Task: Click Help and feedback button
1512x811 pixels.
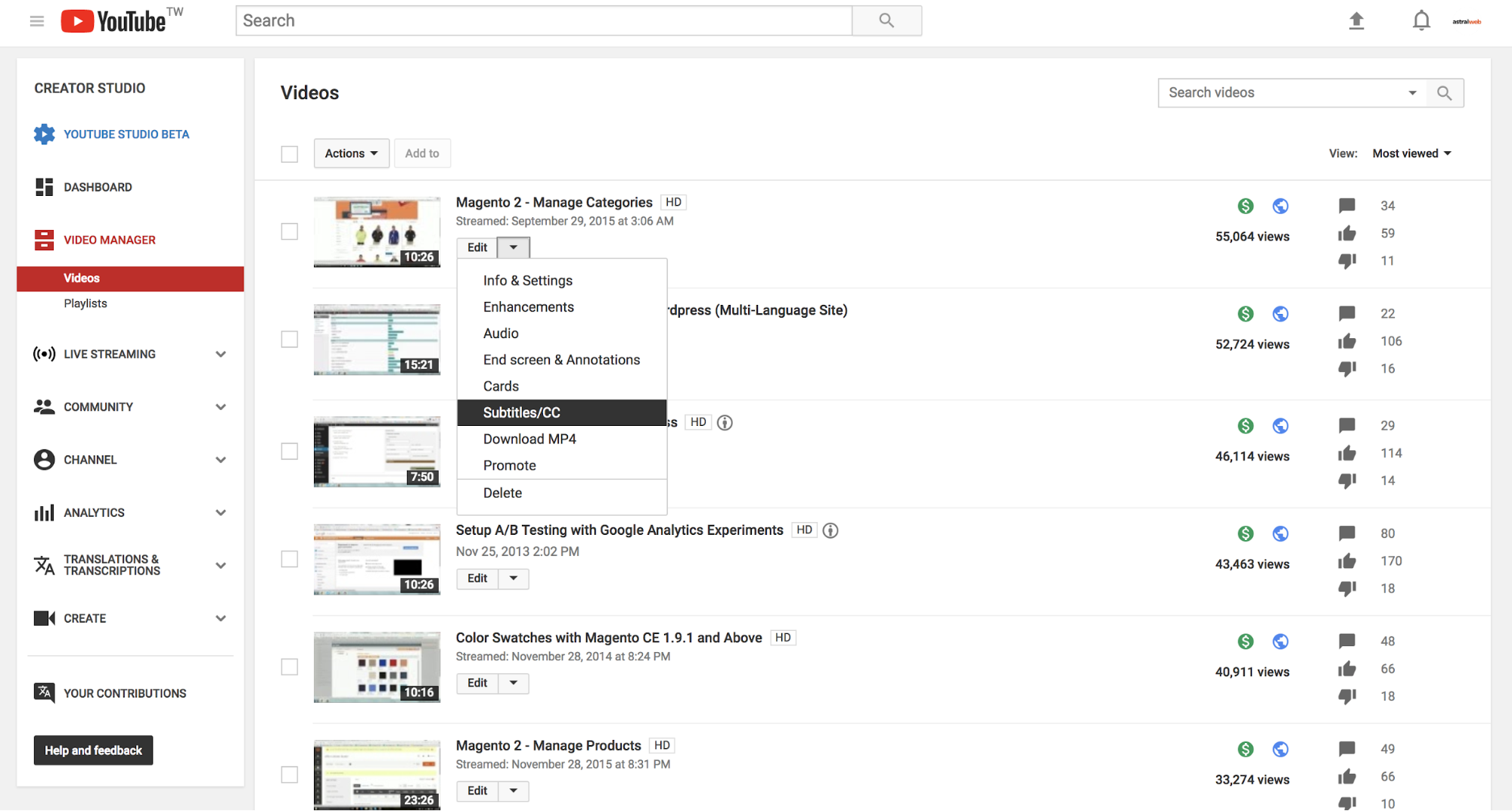Action: tap(93, 750)
